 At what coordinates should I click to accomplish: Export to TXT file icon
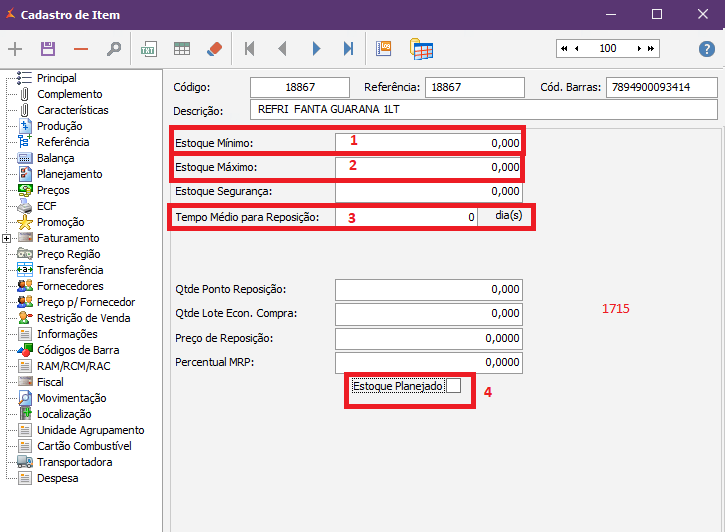148,49
